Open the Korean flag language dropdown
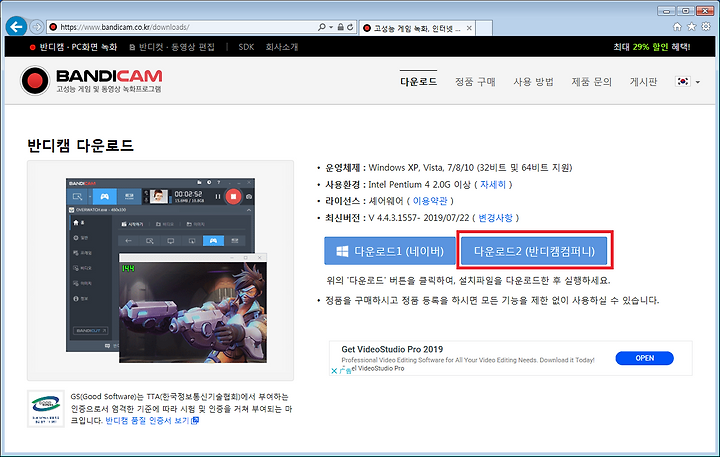This screenshot has height=457, width=720. pos(687,82)
